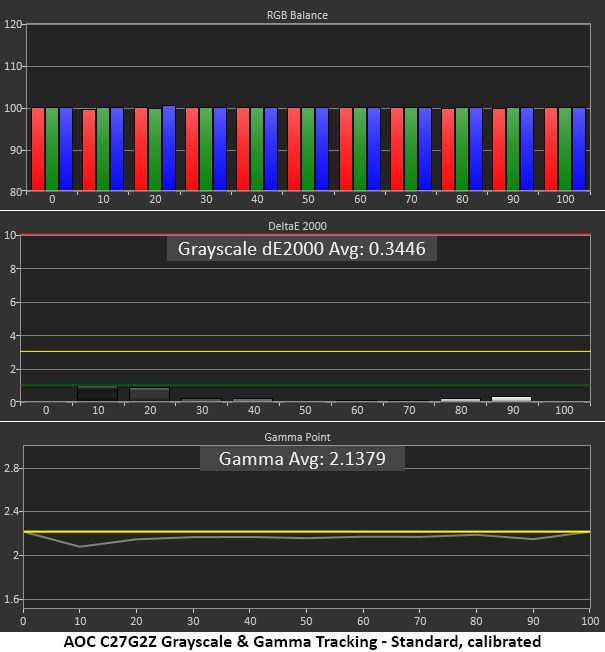Click the 110 y-axis label in RGB Balance

[x=12, y=66]
